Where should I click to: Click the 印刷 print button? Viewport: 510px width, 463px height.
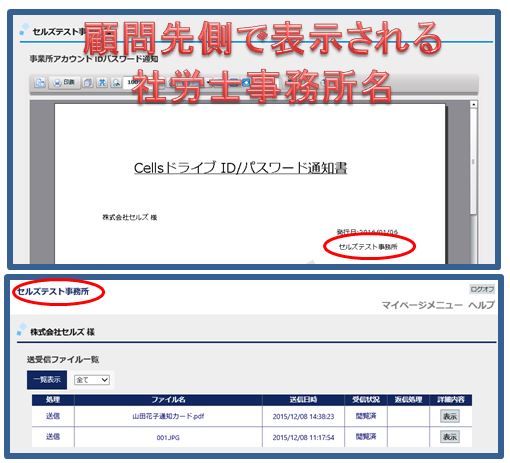point(64,82)
